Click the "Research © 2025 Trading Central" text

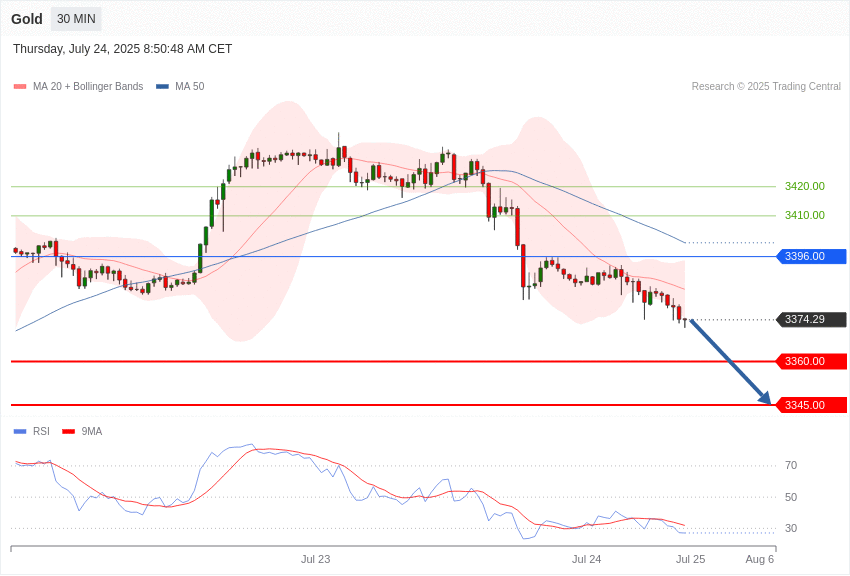pyautogui.click(x=766, y=86)
